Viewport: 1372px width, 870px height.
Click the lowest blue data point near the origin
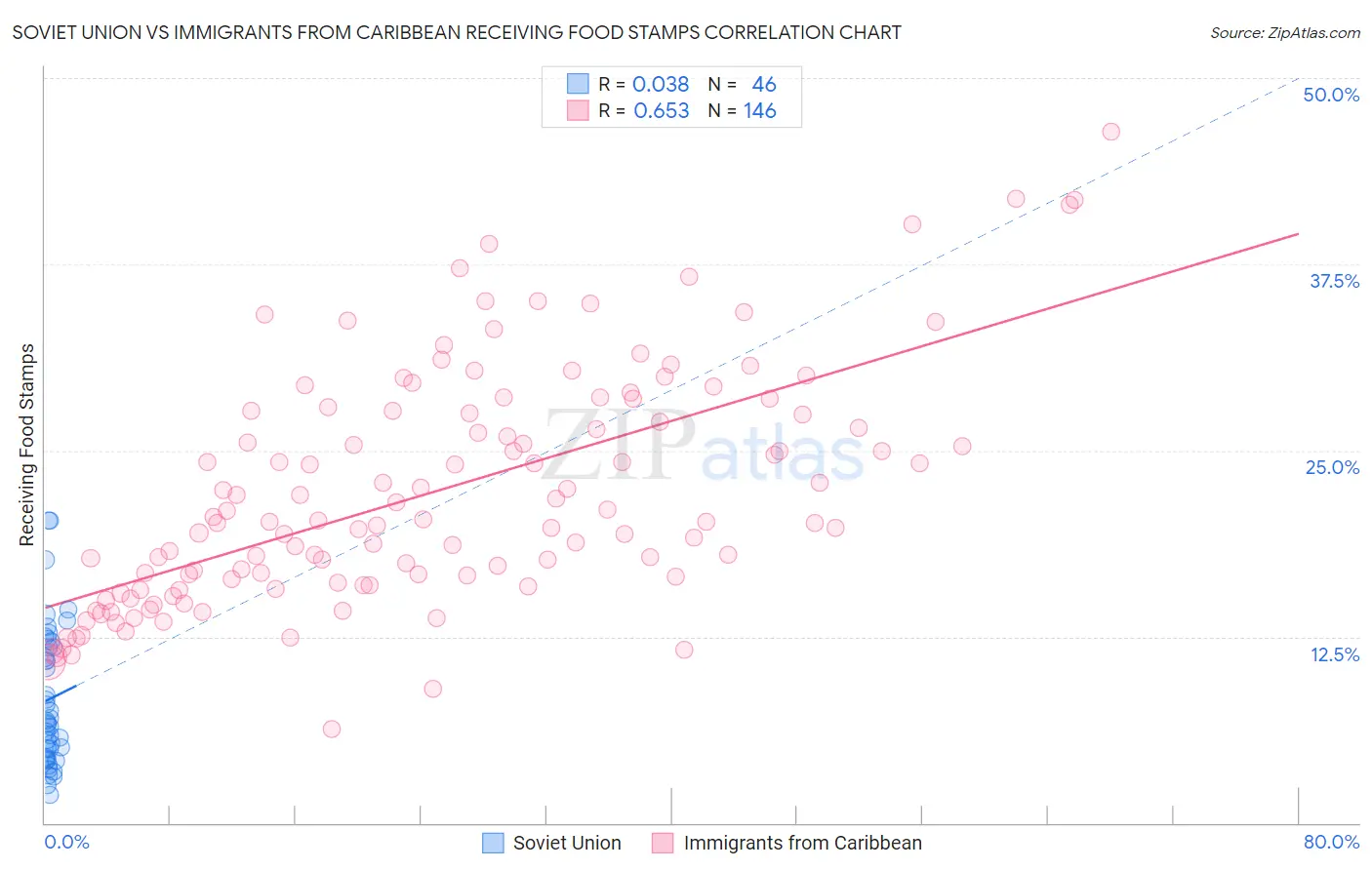click(50, 795)
